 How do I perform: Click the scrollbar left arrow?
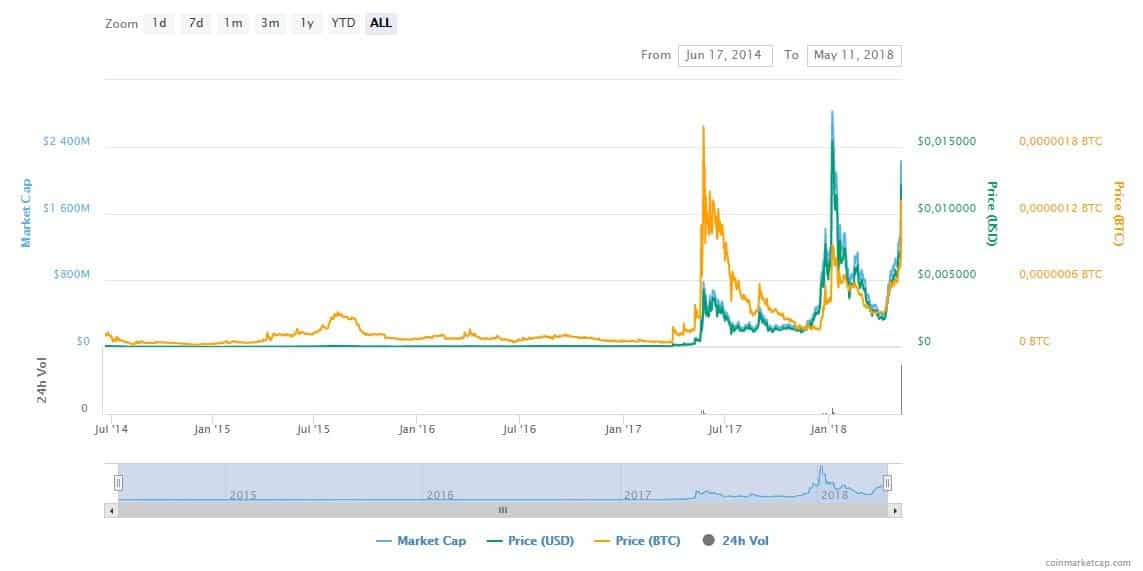point(111,510)
